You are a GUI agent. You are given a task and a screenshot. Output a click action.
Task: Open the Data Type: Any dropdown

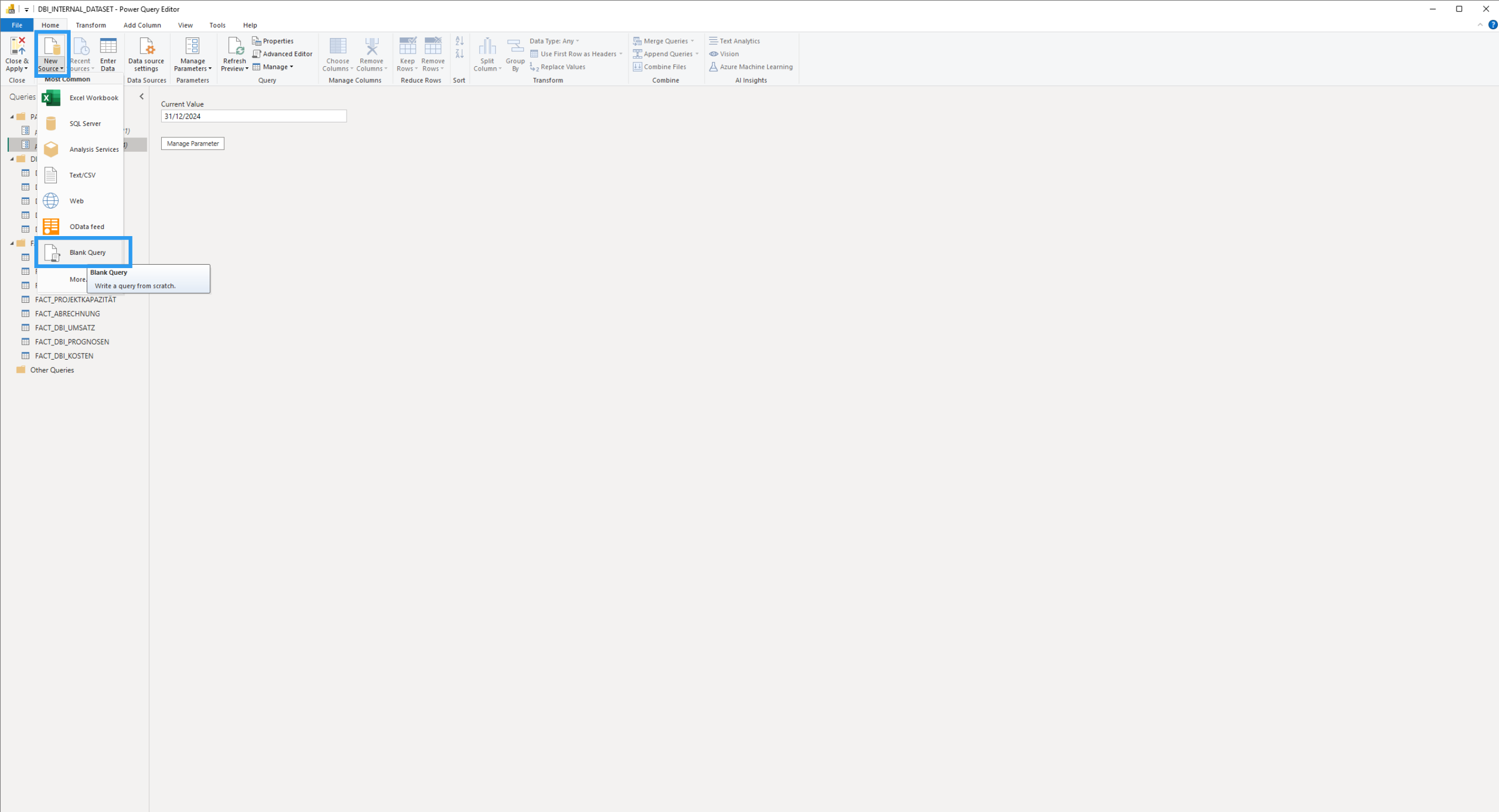click(x=555, y=41)
